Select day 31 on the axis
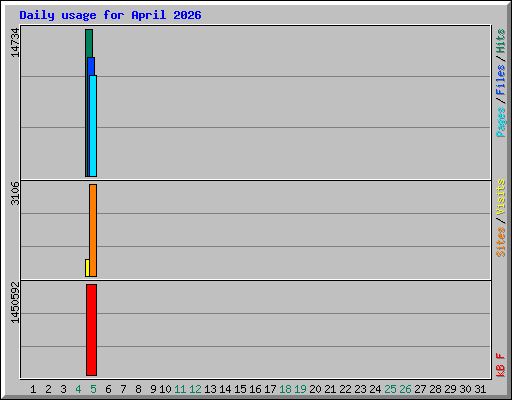This screenshot has height=400, width=512. pos(480,389)
